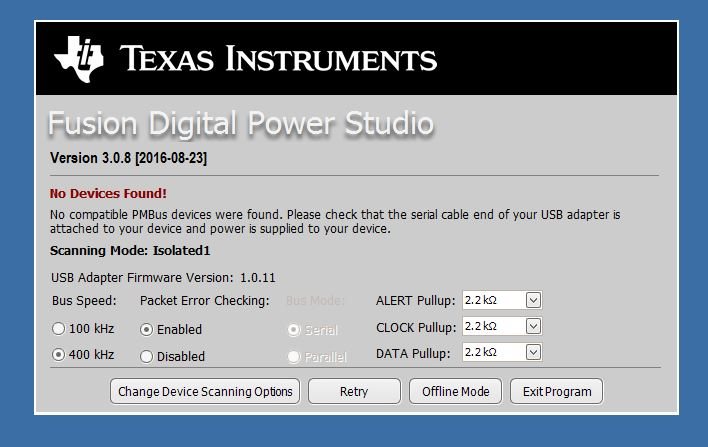This screenshot has width=708, height=447.
Task: Open the ALERT Pullup dropdown arrow
Action: click(x=533, y=300)
